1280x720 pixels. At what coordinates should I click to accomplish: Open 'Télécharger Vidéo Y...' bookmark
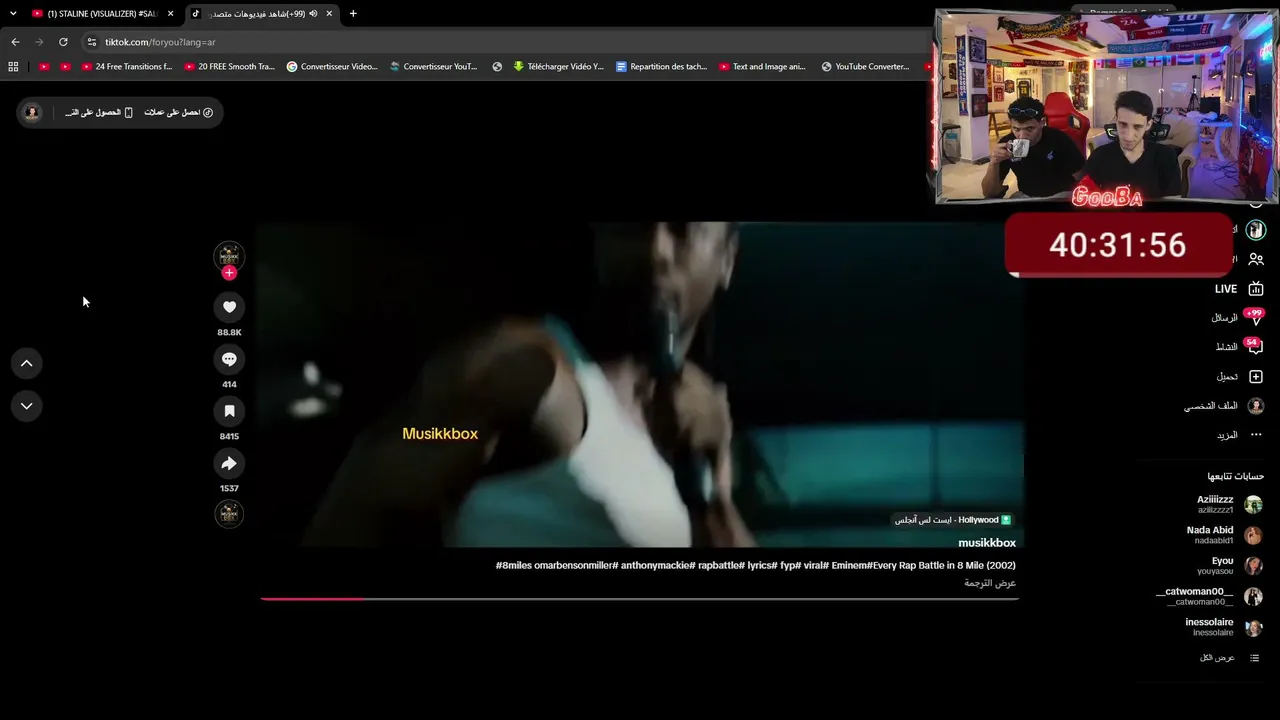point(558,67)
